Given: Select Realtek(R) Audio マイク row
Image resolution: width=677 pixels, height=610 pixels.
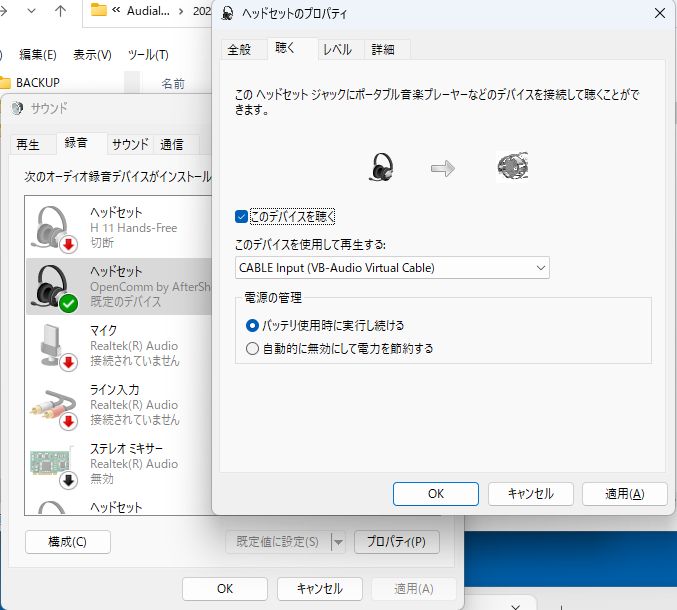Looking at the screenshot, I should pos(119,347).
